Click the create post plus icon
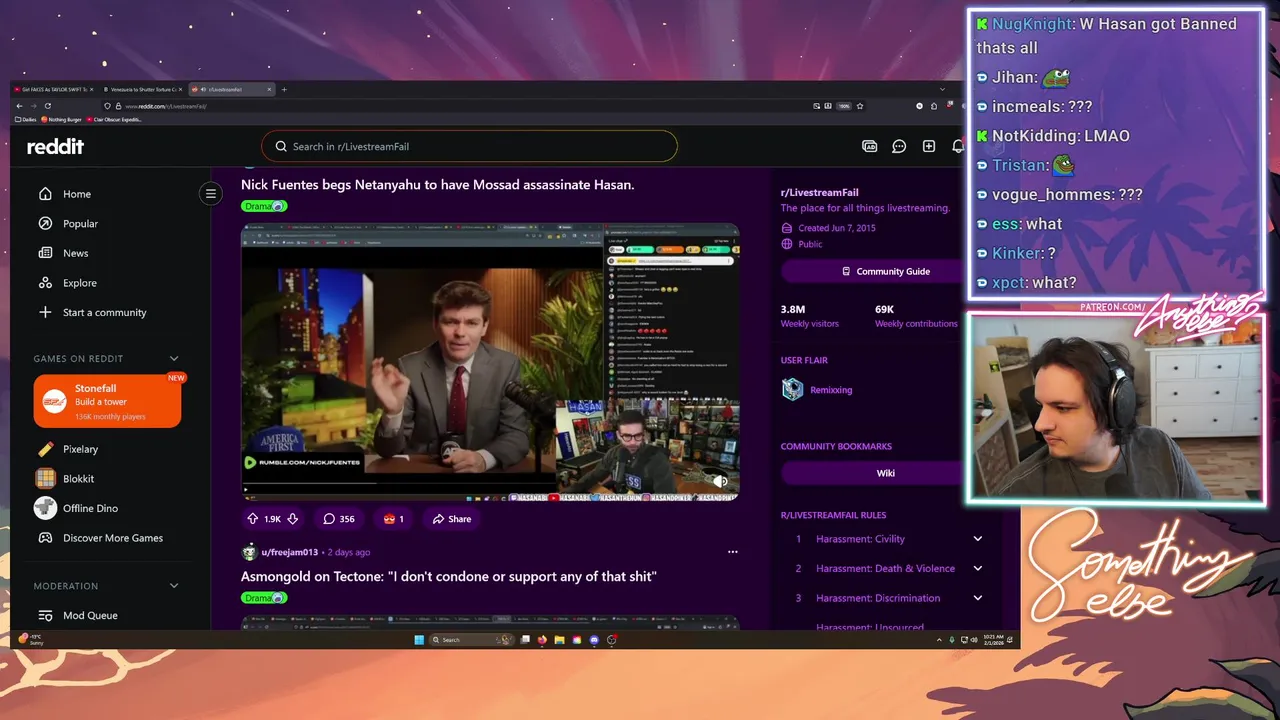This screenshot has height=720, width=1280. coord(929,146)
